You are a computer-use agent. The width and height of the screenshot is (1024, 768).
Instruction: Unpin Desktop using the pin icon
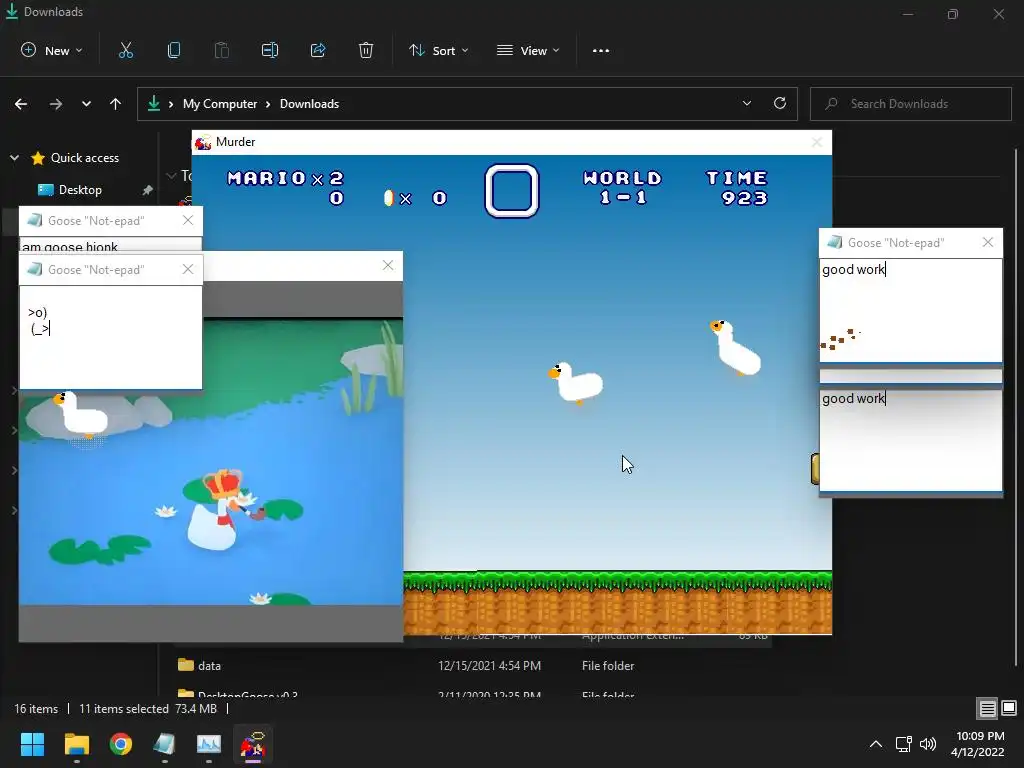point(148,190)
